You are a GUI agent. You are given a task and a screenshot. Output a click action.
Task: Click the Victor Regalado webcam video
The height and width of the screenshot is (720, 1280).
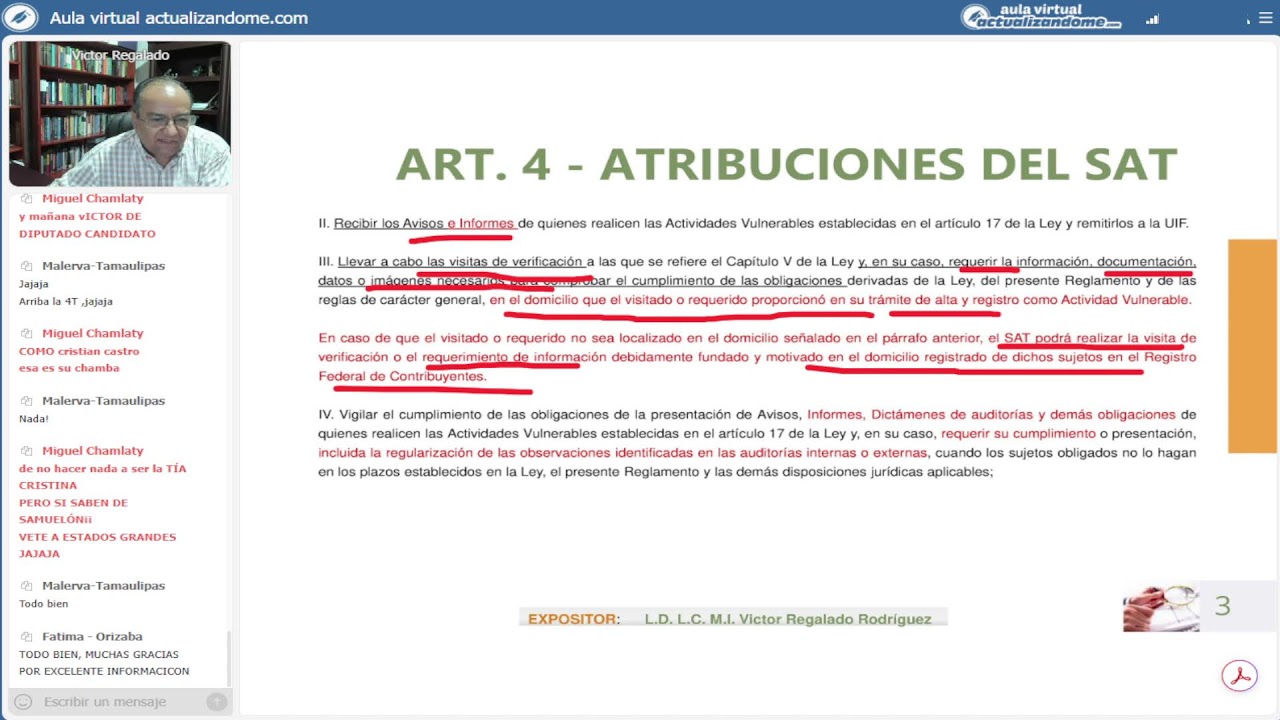[120, 114]
